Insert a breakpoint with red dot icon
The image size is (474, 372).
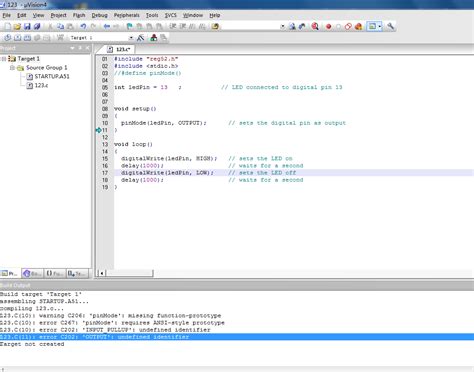click(329, 26)
